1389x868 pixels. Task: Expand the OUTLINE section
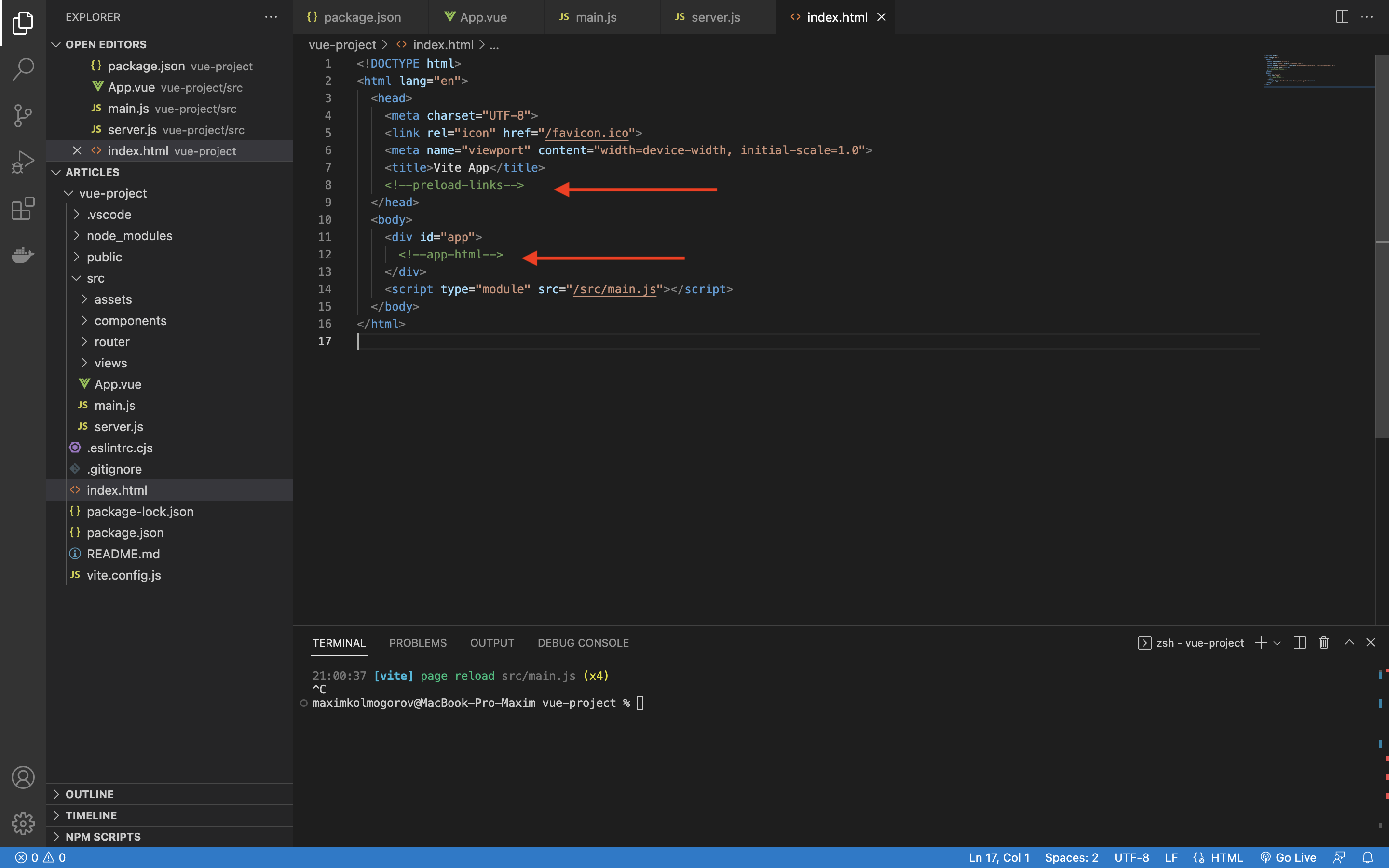(x=169, y=795)
